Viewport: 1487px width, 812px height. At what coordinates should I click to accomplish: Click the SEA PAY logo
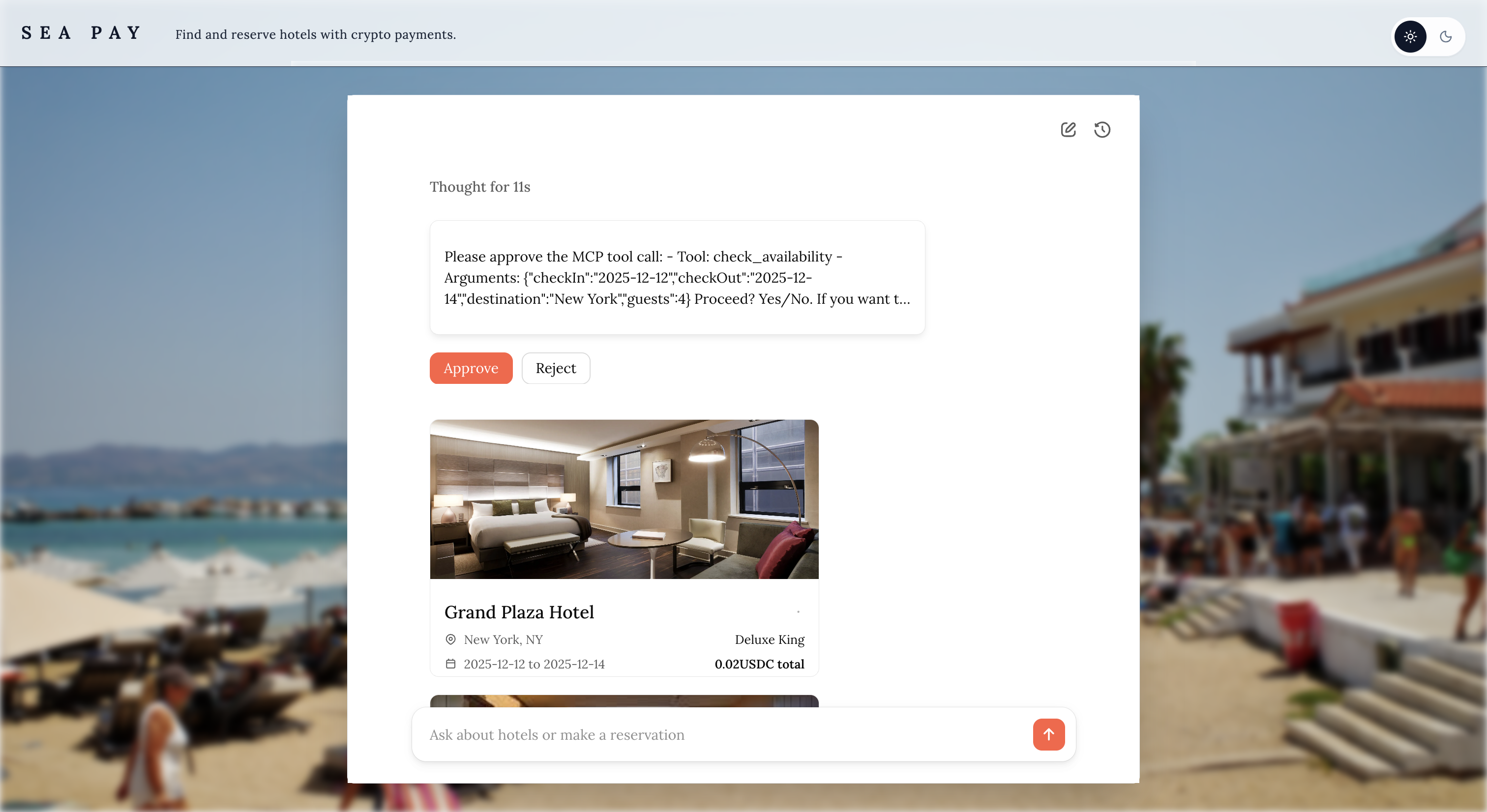pyautogui.click(x=82, y=33)
